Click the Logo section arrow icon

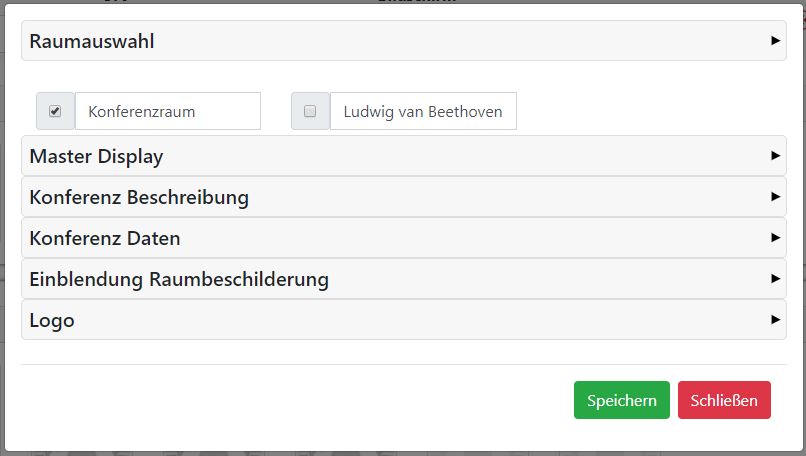click(775, 320)
